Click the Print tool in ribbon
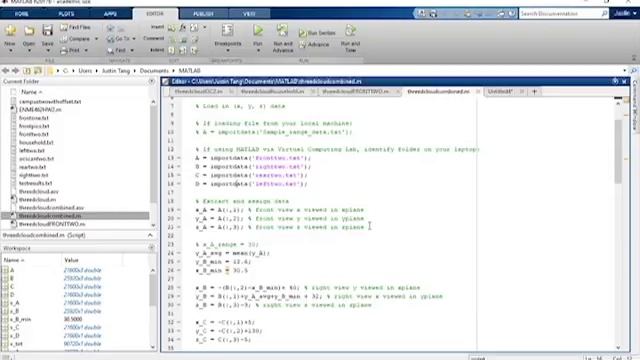This screenshot has height=360, width=640. coord(70,50)
